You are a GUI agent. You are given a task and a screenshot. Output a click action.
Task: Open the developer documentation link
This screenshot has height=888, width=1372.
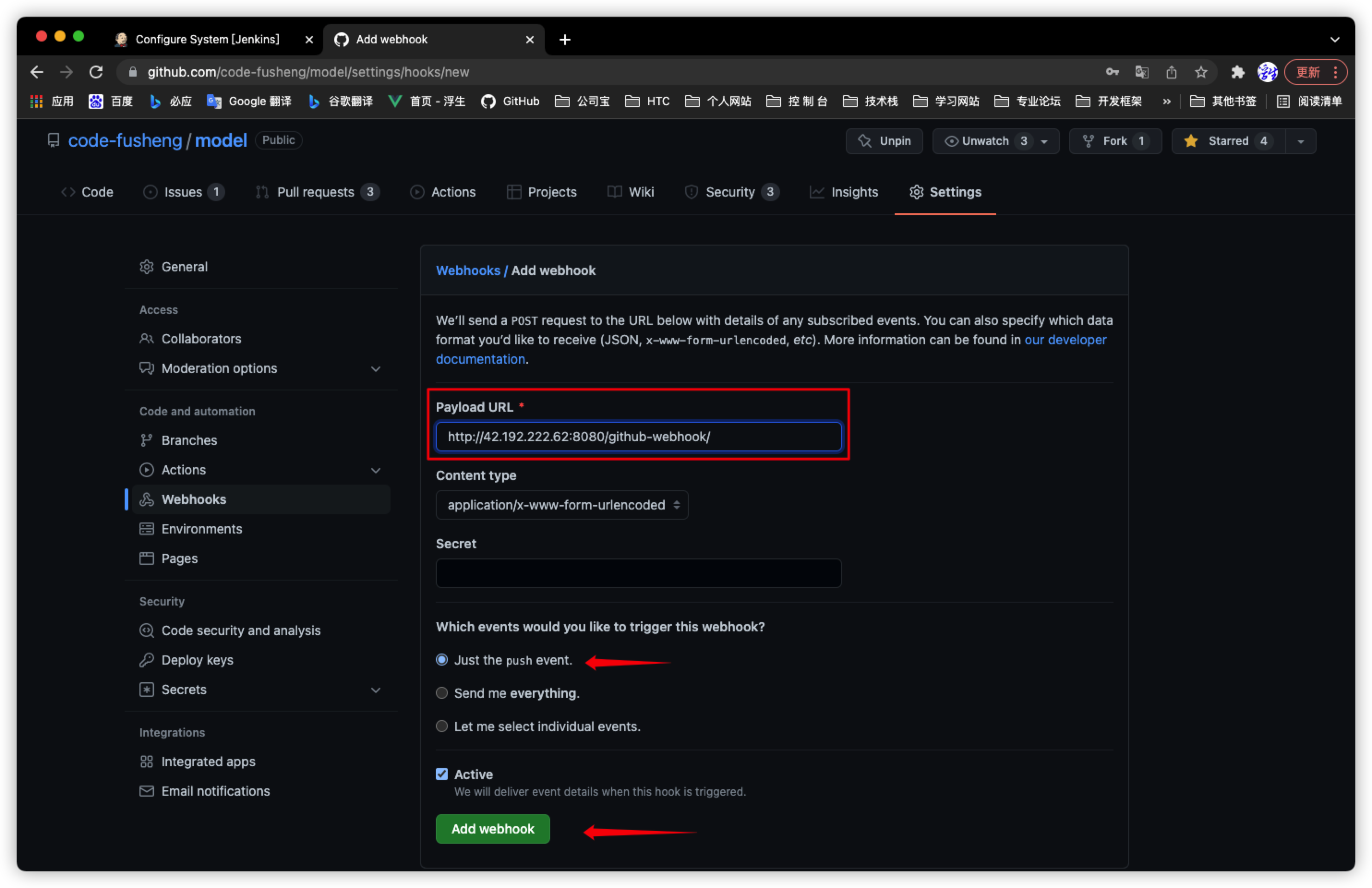(1065, 340)
